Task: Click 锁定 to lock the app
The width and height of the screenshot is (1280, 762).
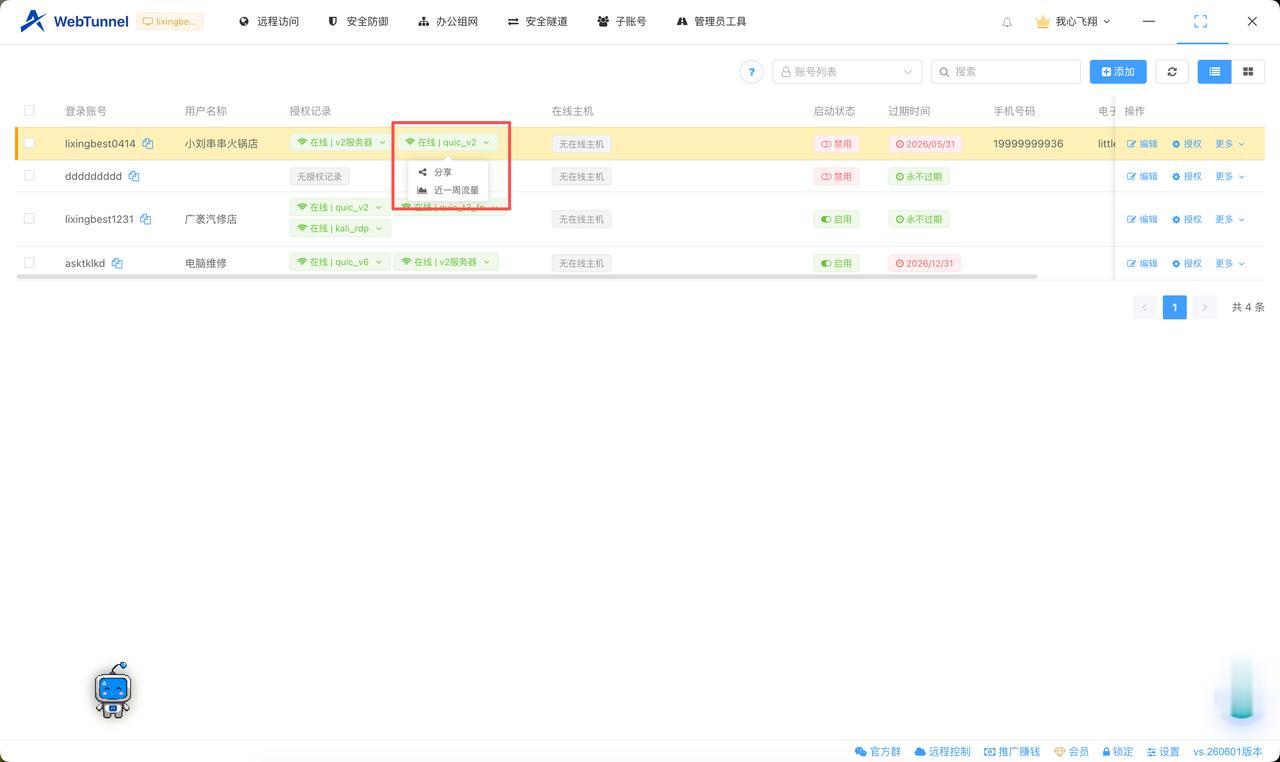Action: [x=1118, y=752]
